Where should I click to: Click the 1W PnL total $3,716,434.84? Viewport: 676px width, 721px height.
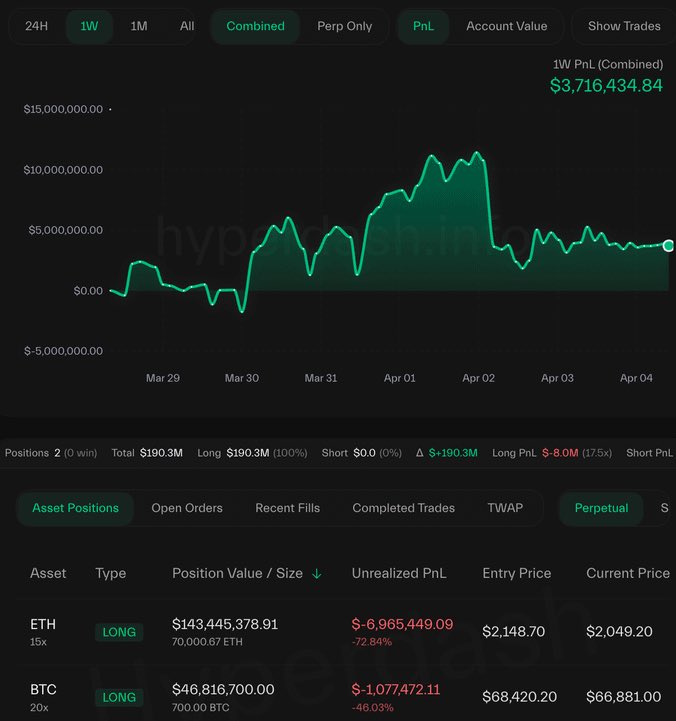(606, 86)
